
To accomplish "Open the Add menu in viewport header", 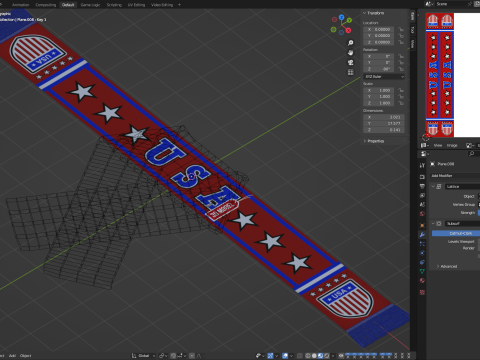I will (x=12, y=356).
